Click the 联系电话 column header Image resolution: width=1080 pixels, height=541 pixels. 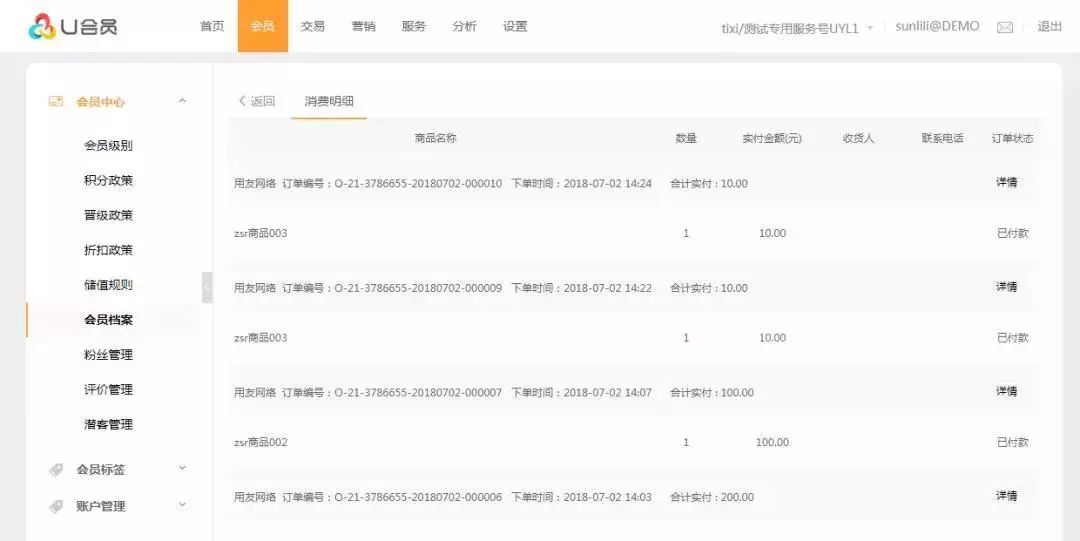942,138
